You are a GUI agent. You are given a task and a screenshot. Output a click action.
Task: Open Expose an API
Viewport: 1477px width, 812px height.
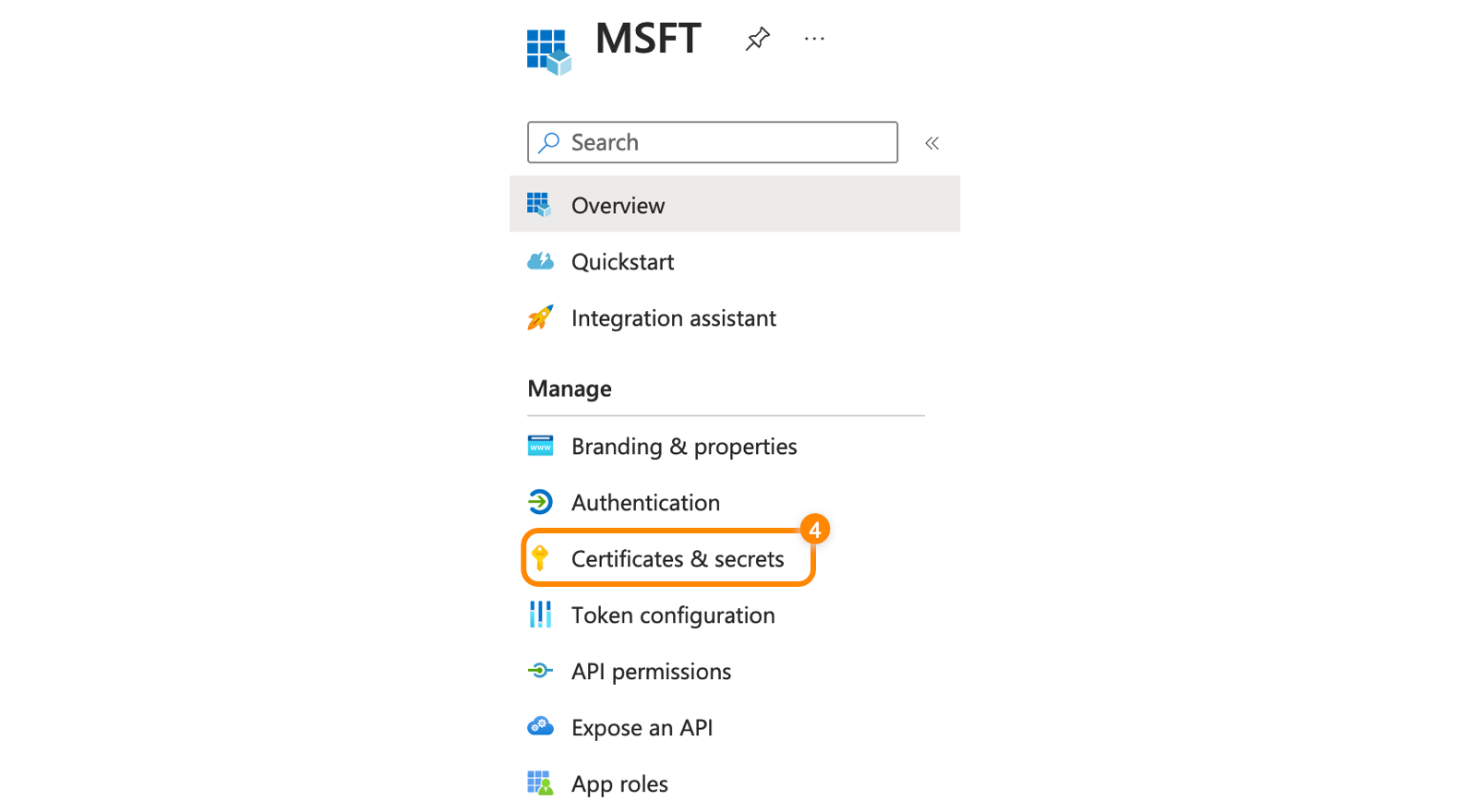(642, 728)
